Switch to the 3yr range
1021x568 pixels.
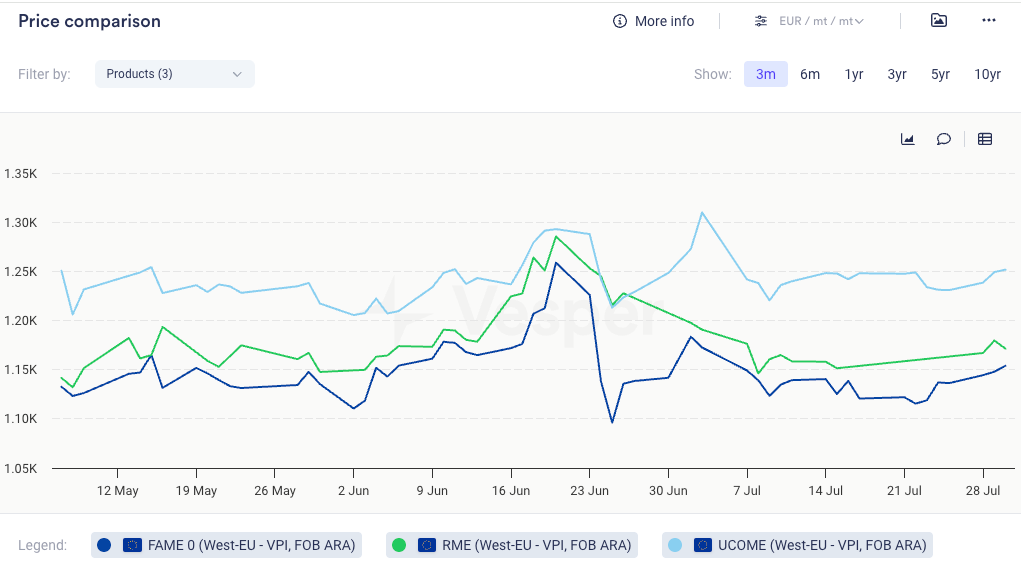(897, 74)
